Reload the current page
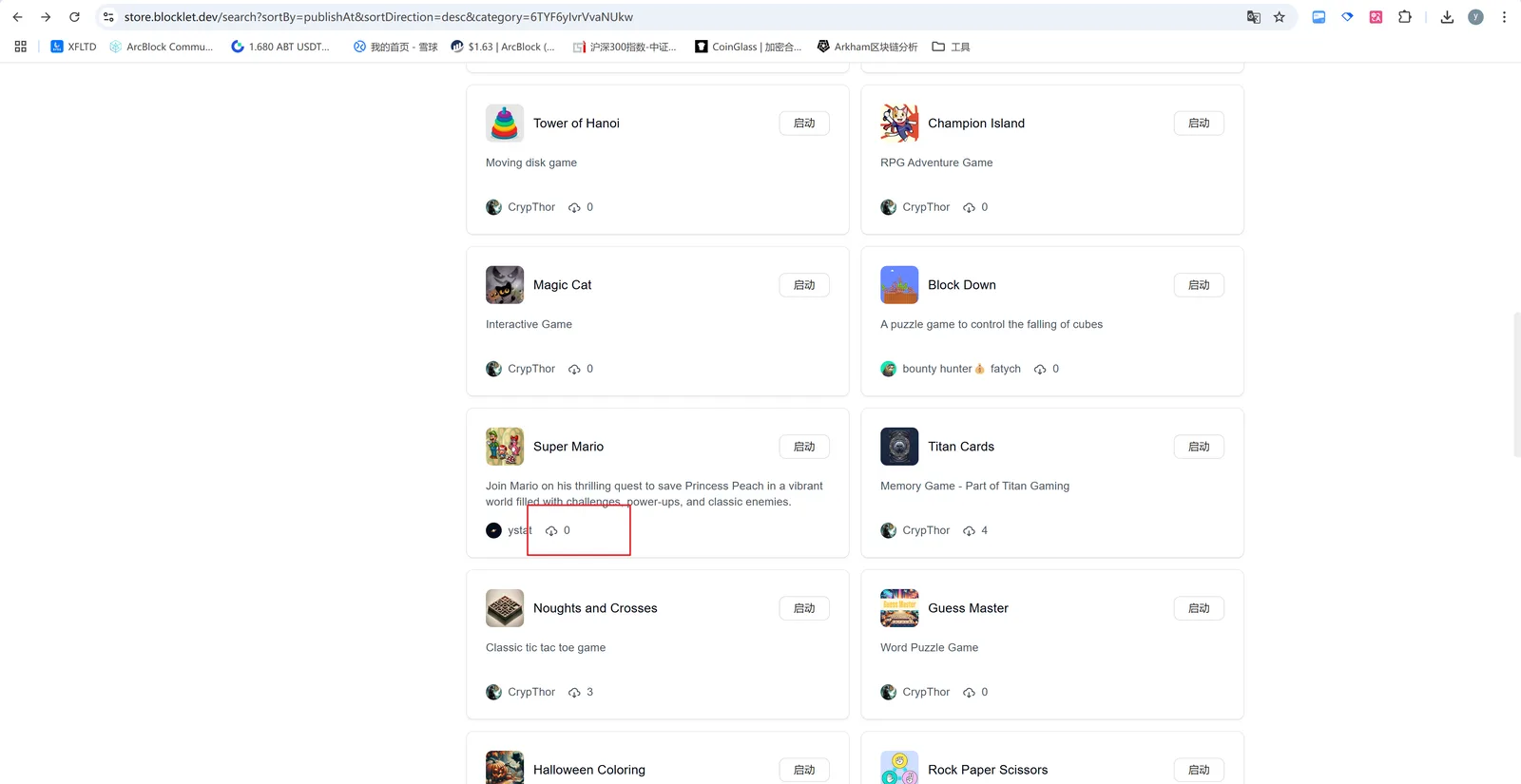 click(74, 17)
